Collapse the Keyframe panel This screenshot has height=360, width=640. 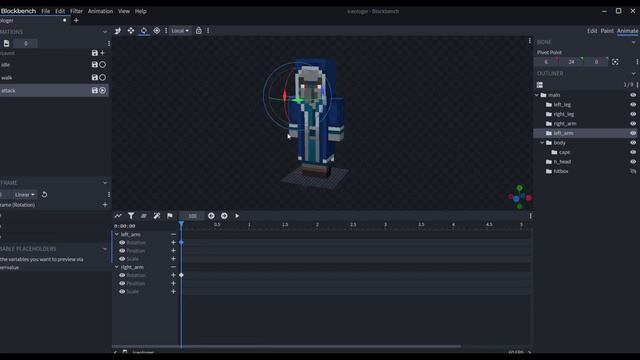tap(104, 183)
